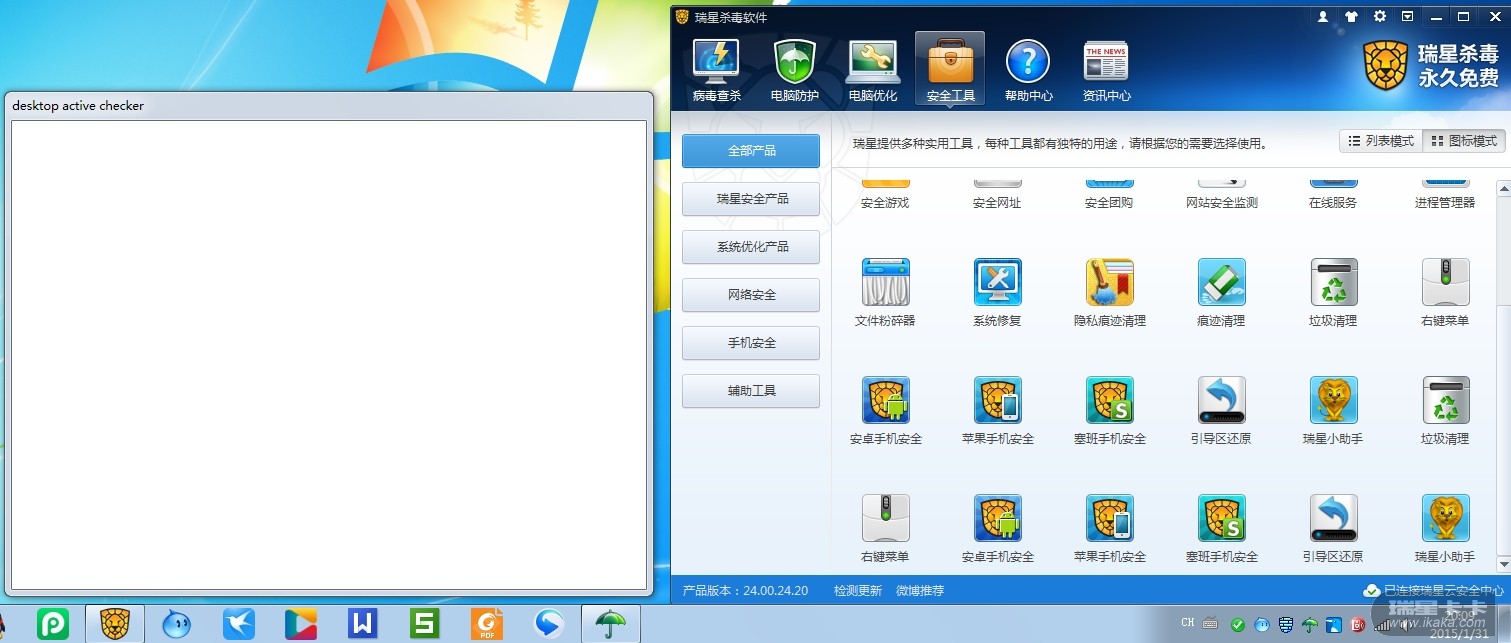Image resolution: width=1511 pixels, height=643 pixels.
Task: Click the 产品版本 version text
Action: click(745, 591)
